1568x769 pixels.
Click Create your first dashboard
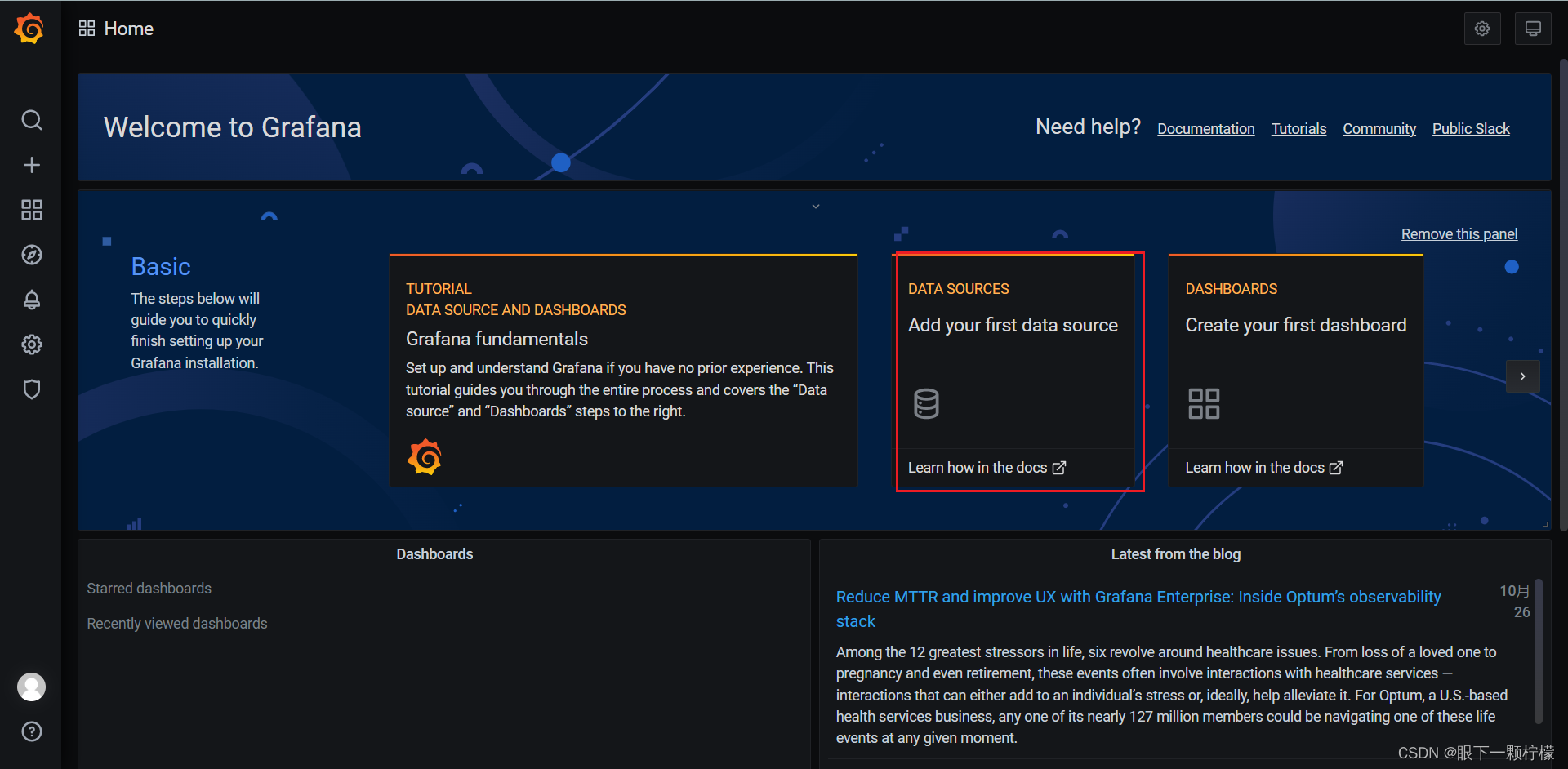(1296, 325)
